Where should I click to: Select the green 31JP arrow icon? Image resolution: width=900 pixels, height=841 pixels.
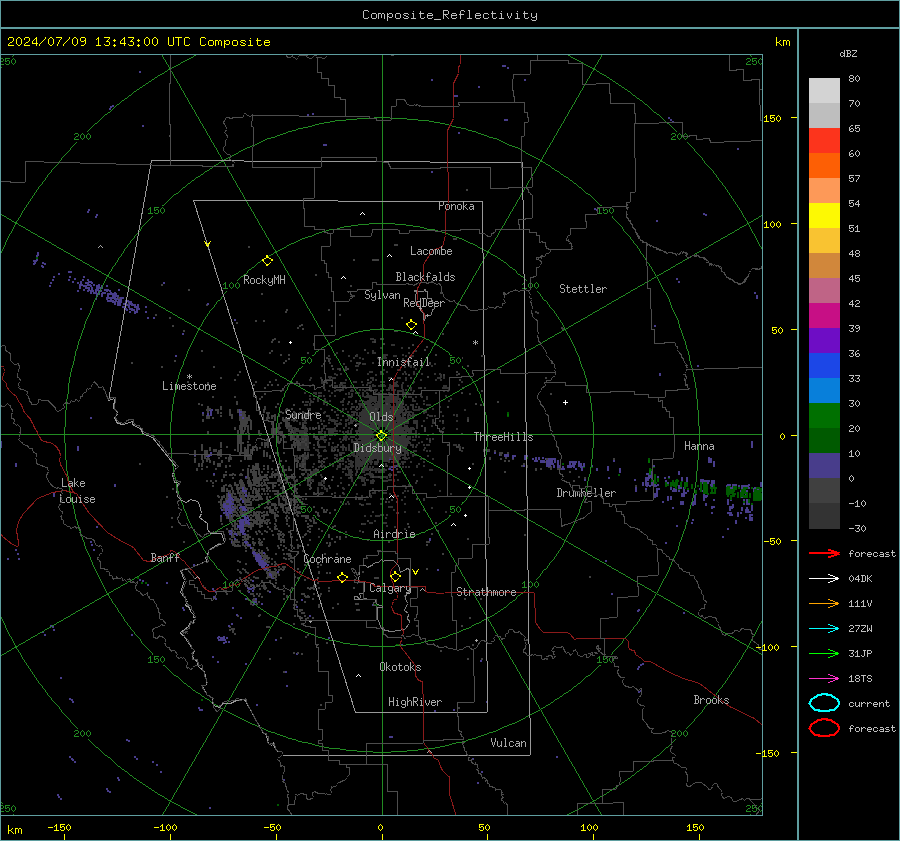824,653
